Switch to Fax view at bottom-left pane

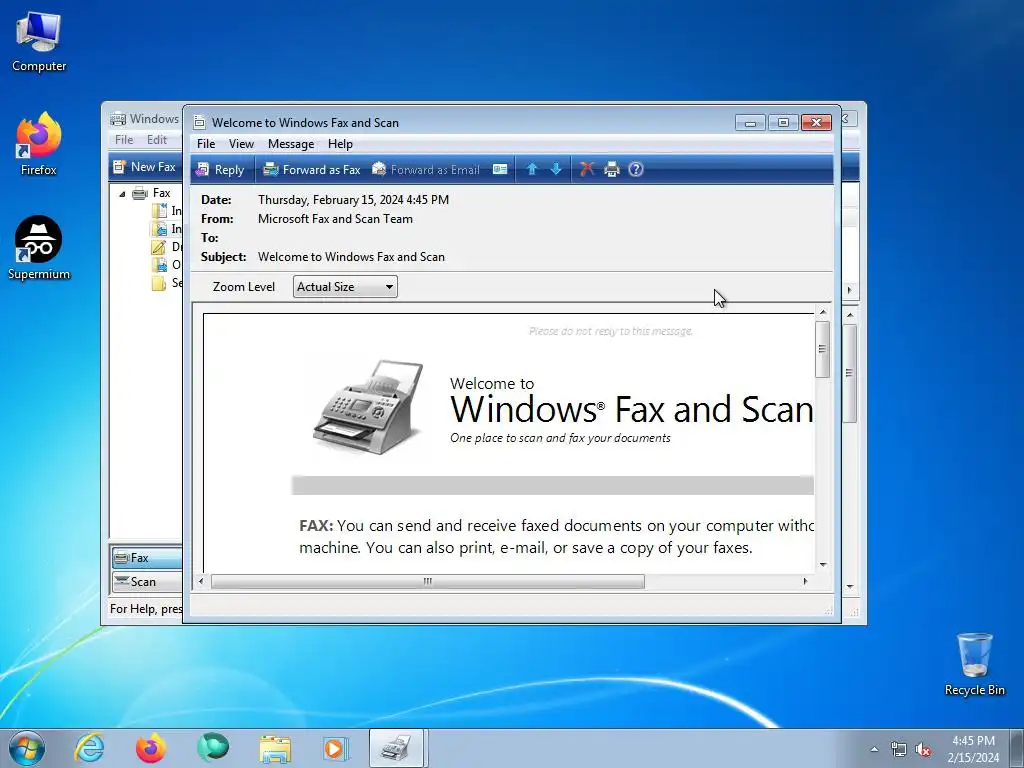(147, 558)
